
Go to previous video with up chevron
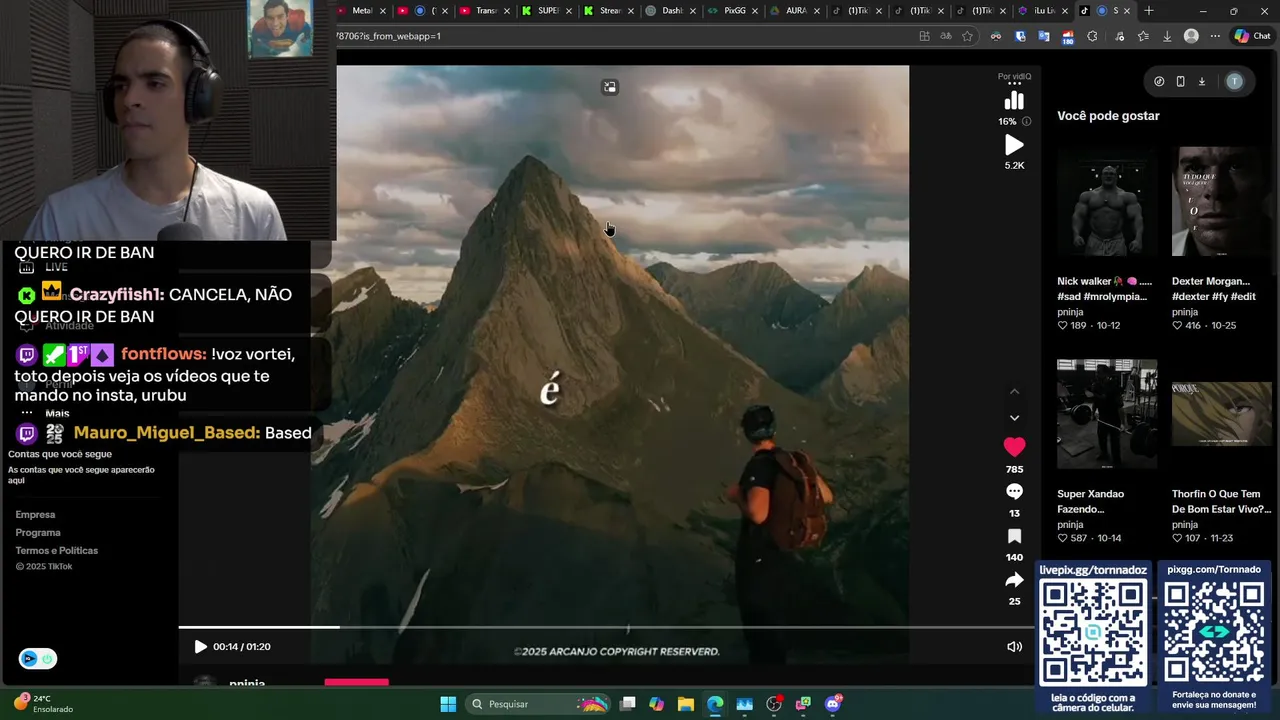[x=1014, y=392]
